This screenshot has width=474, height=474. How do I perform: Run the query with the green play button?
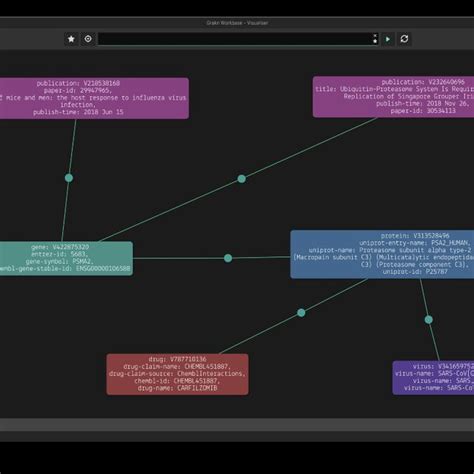coord(388,39)
